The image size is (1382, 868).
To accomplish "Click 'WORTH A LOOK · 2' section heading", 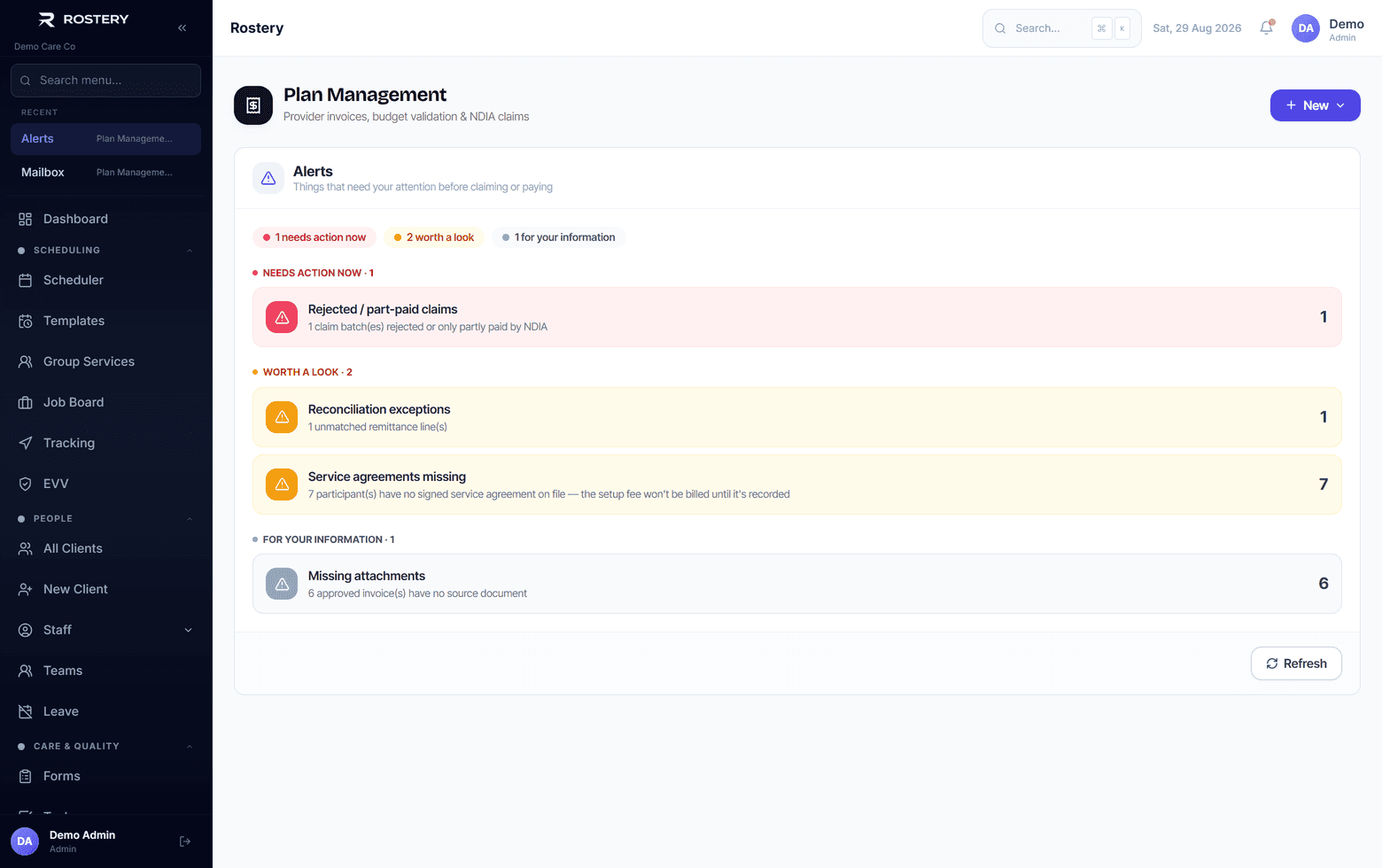I will pos(307,372).
